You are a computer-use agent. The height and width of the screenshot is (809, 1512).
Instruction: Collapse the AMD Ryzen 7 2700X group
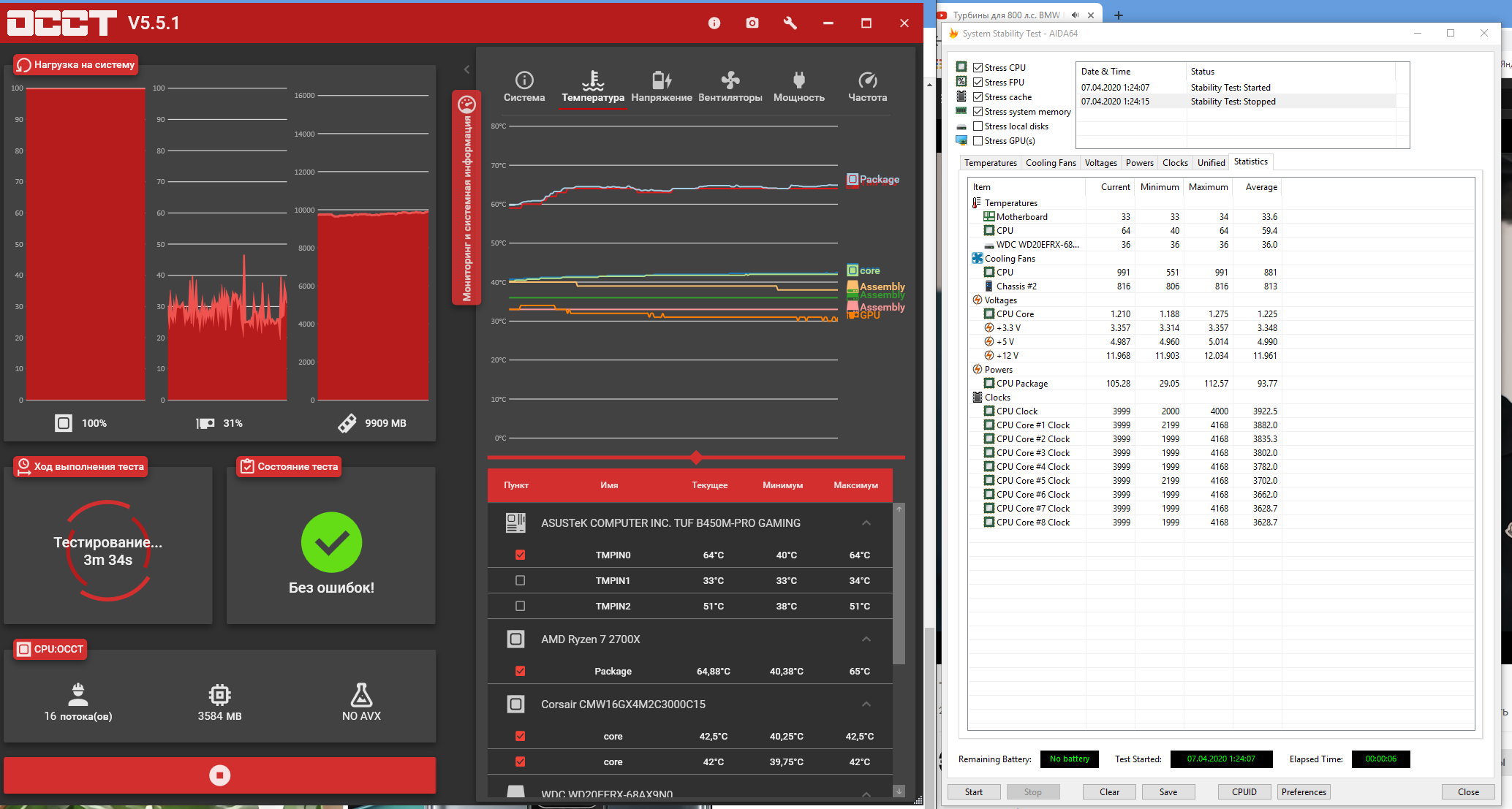866,639
